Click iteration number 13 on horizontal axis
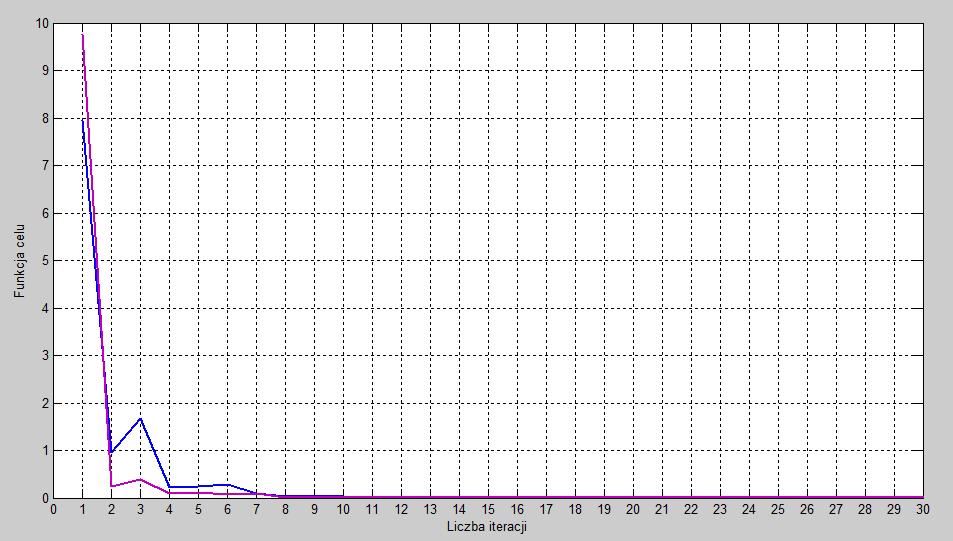 (x=430, y=510)
